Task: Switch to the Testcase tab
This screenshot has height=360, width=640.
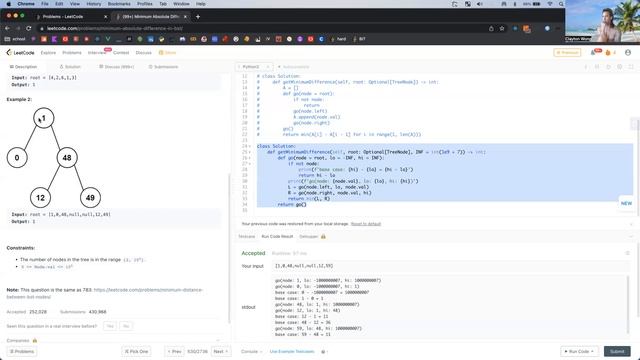Action: click(x=247, y=237)
